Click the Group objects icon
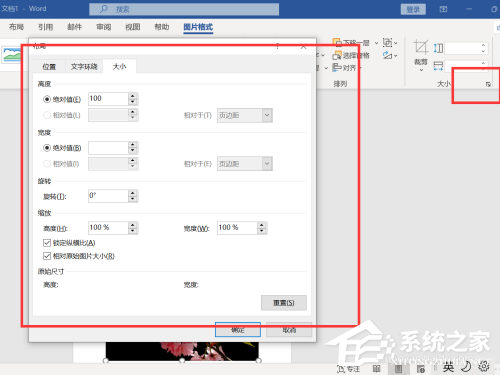500x375 pixels. pyautogui.click(x=387, y=43)
